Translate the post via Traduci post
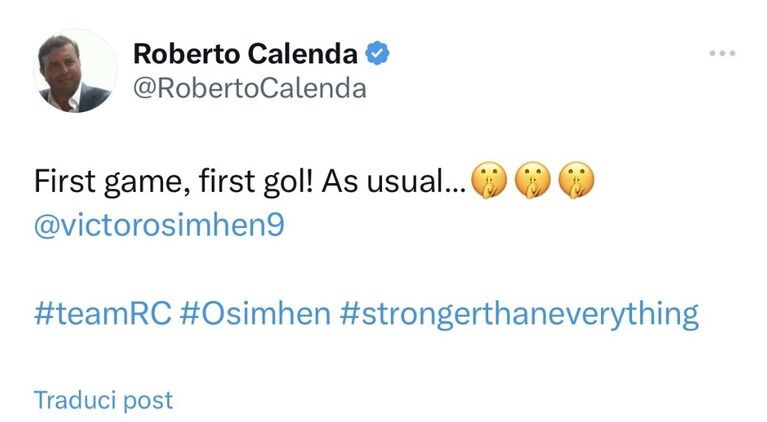The height and width of the screenshot is (422, 767). click(103, 400)
